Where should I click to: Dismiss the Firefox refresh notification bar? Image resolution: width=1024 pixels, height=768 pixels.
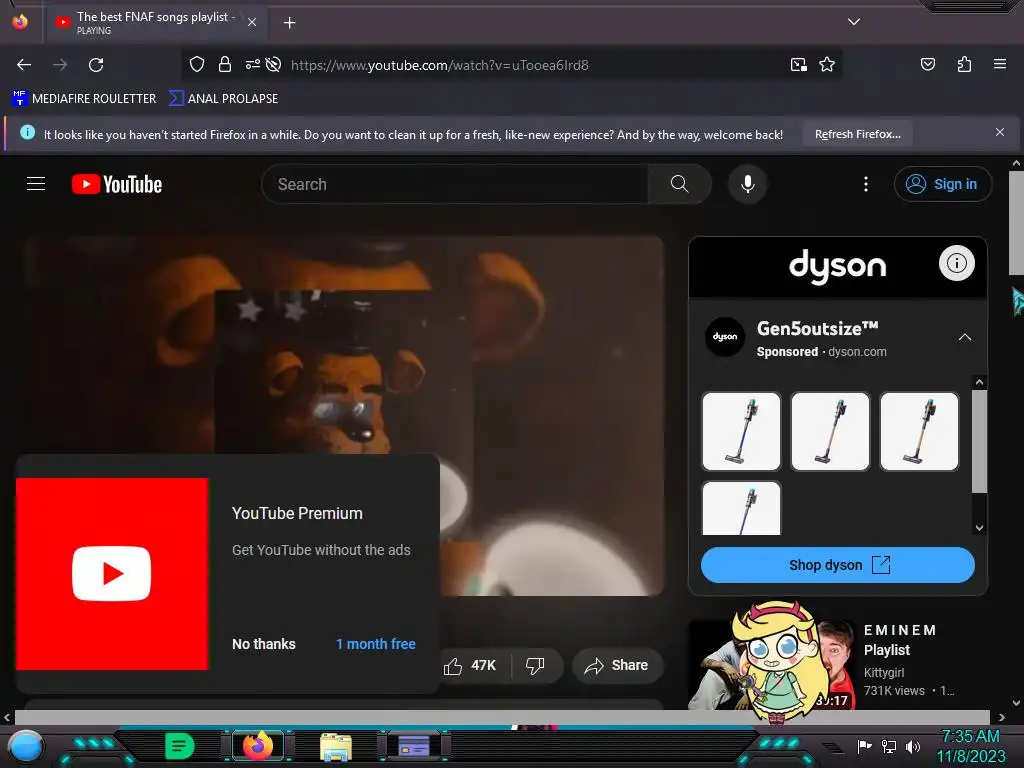pyautogui.click(x=999, y=132)
